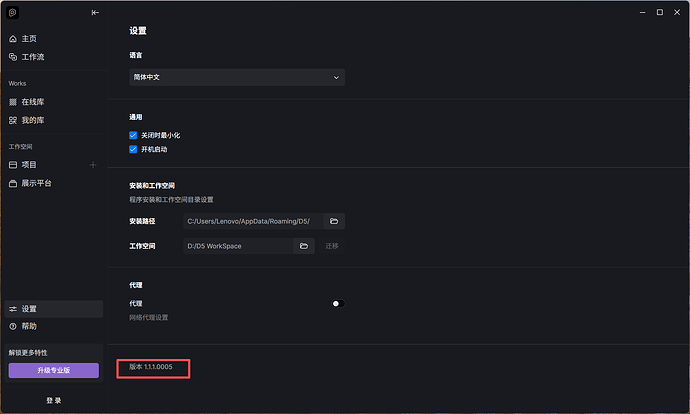The width and height of the screenshot is (690, 414).
Task: Open the 项目 projects section
Action: coord(29,164)
